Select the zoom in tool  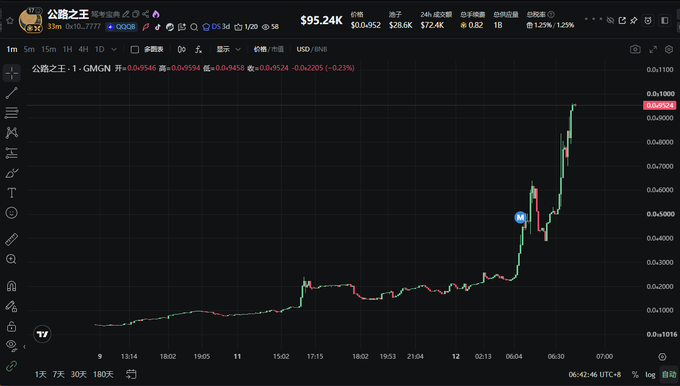click(12, 259)
